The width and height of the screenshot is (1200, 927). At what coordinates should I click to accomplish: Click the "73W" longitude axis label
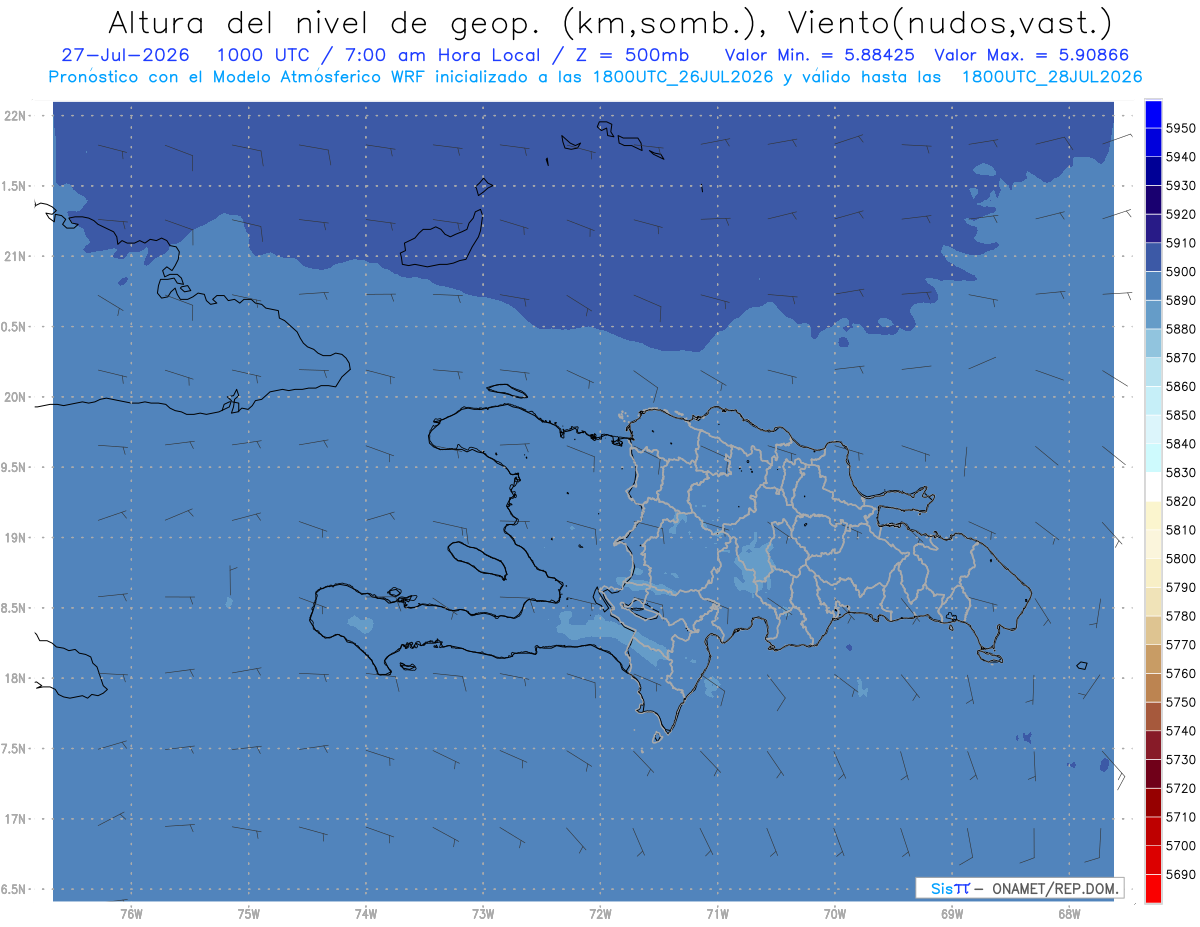(483, 913)
